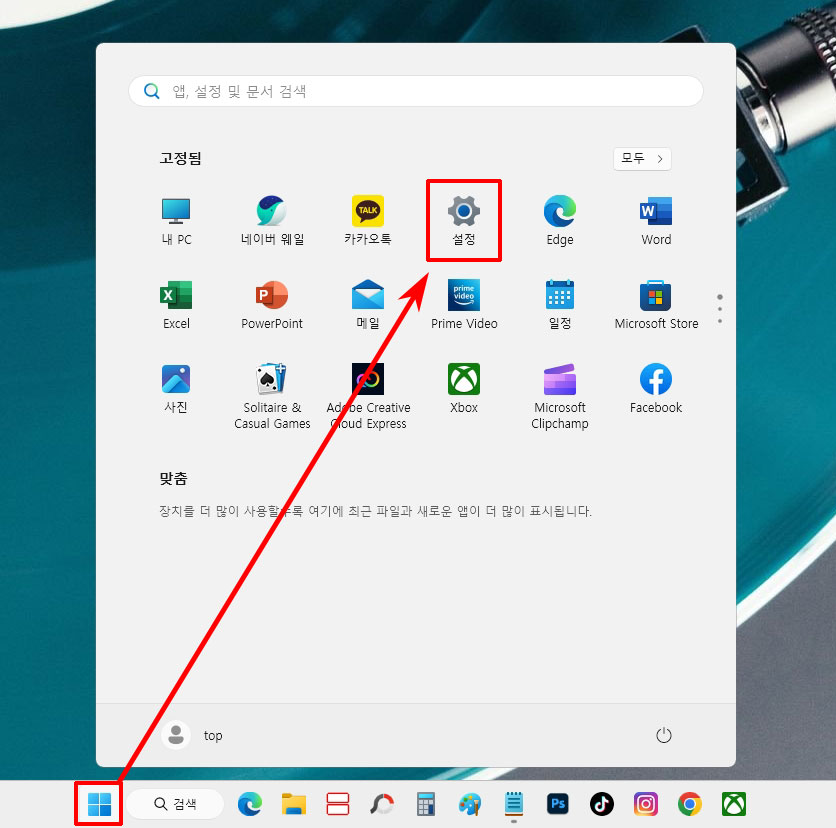Screen dimensions: 836x828
Task: Click the app and document search box
Action: (x=416, y=91)
